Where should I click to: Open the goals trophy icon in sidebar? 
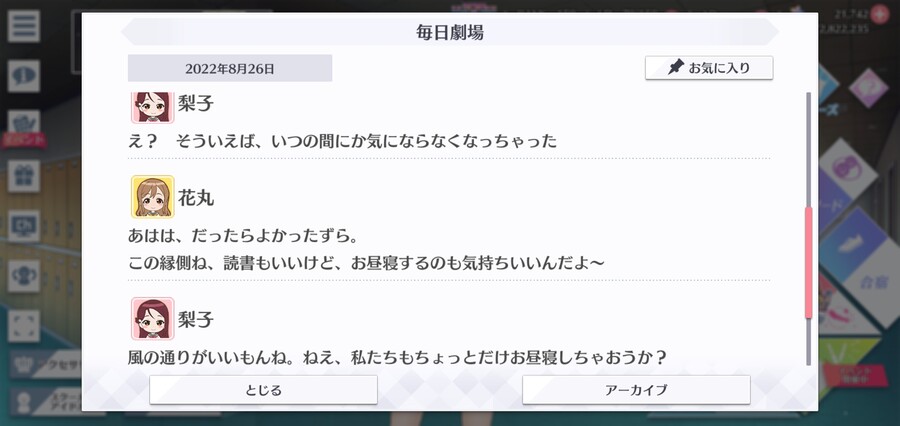[24, 276]
